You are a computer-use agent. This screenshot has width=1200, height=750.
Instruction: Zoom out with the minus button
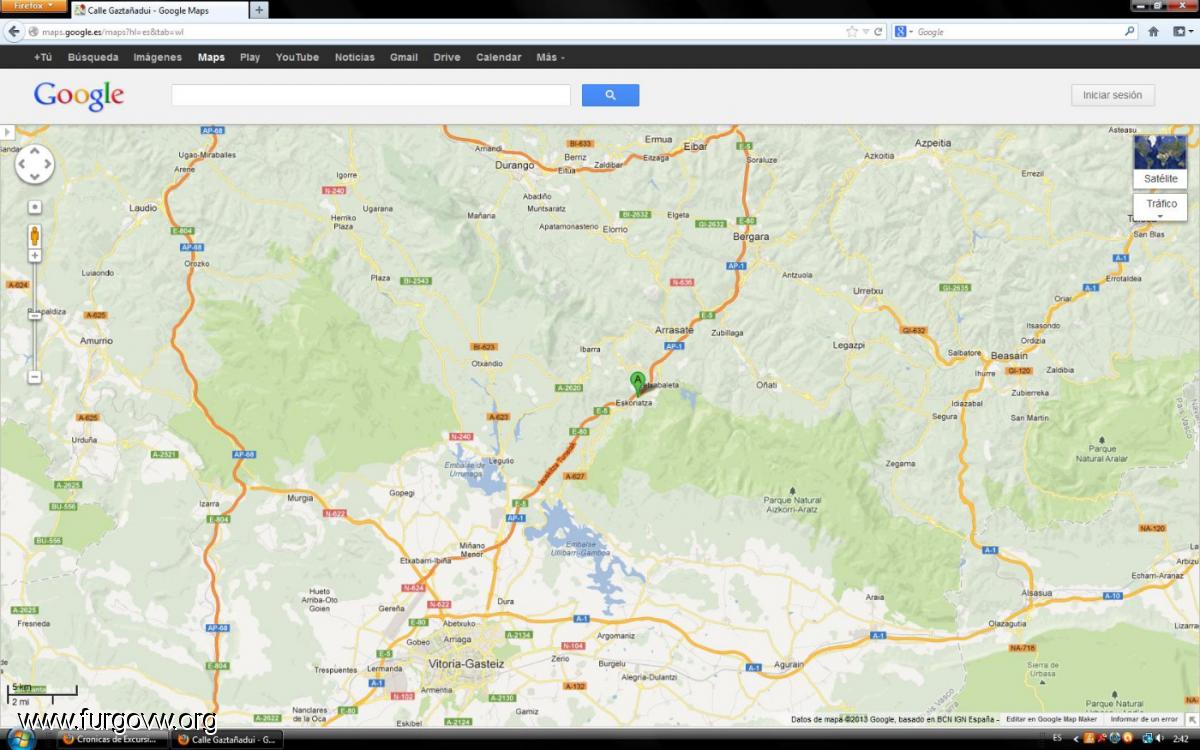click(35, 377)
